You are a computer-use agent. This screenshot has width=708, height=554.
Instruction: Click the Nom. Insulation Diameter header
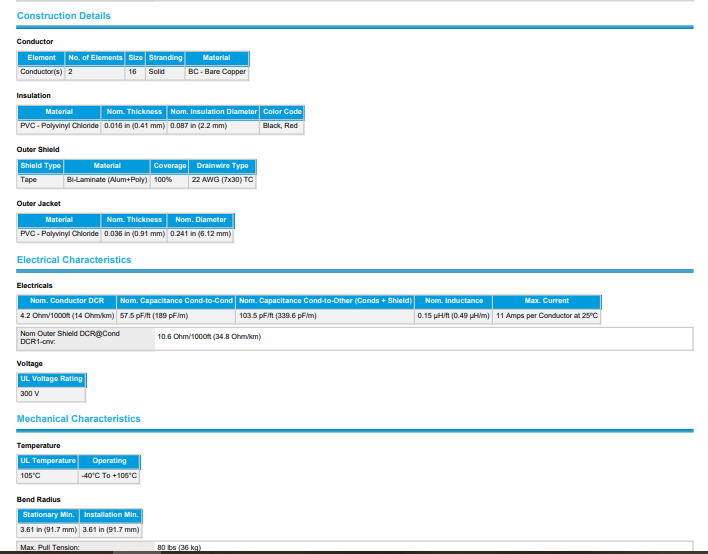pos(213,112)
